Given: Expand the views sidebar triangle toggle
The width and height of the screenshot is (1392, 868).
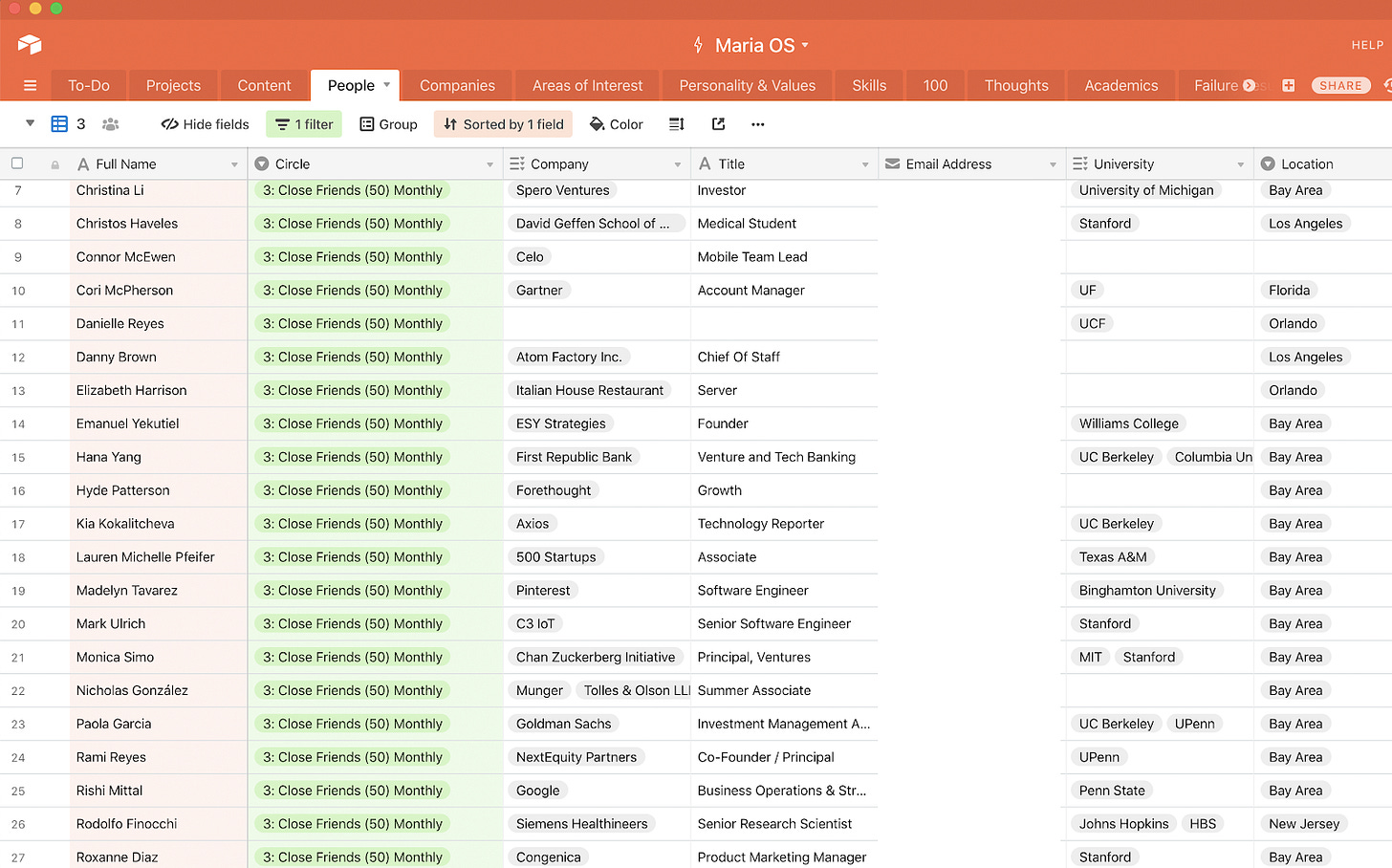Looking at the screenshot, I should click(30, 123).
